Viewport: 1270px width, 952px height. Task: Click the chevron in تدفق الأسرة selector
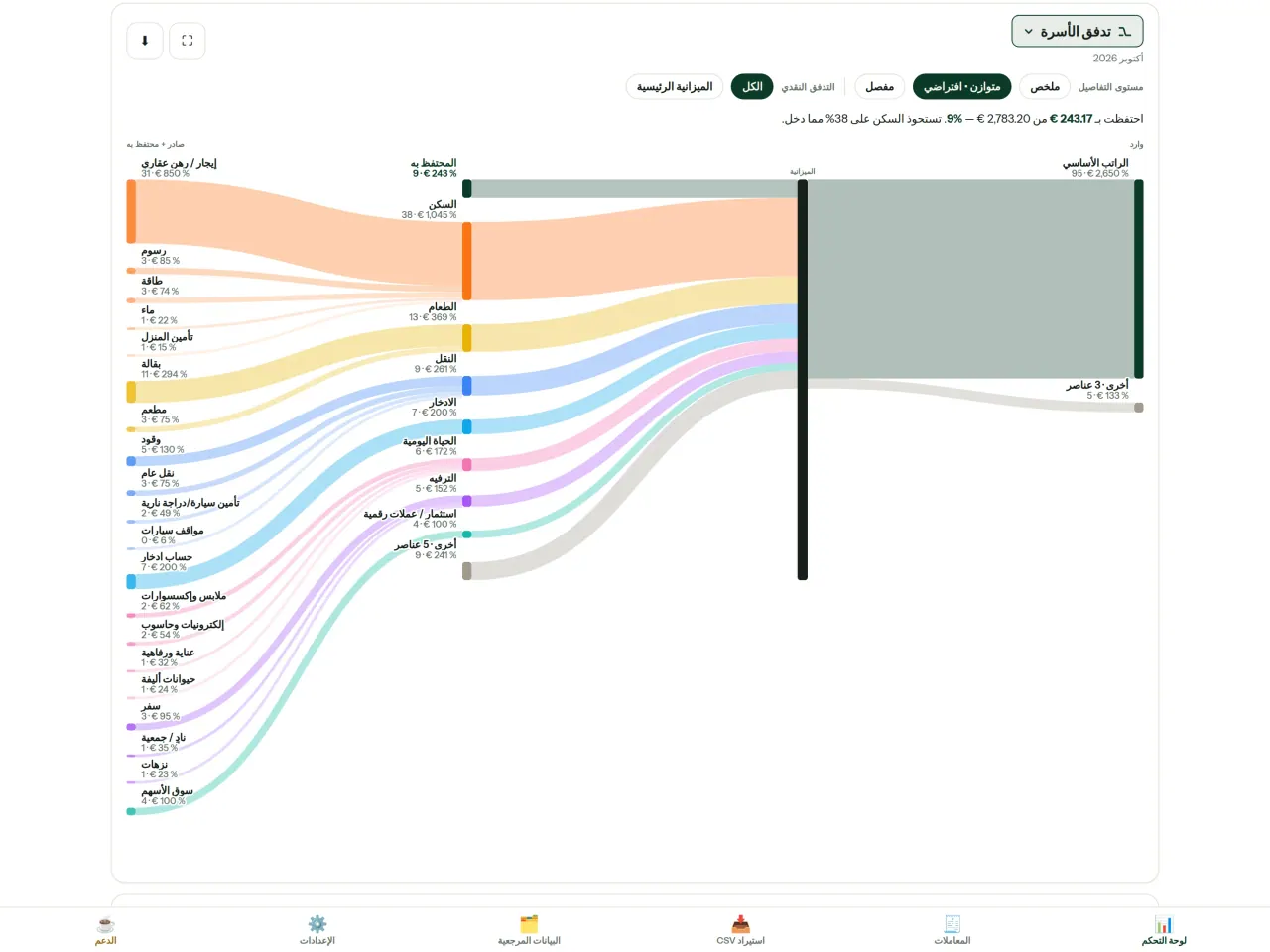click(x=1029, y=32)
